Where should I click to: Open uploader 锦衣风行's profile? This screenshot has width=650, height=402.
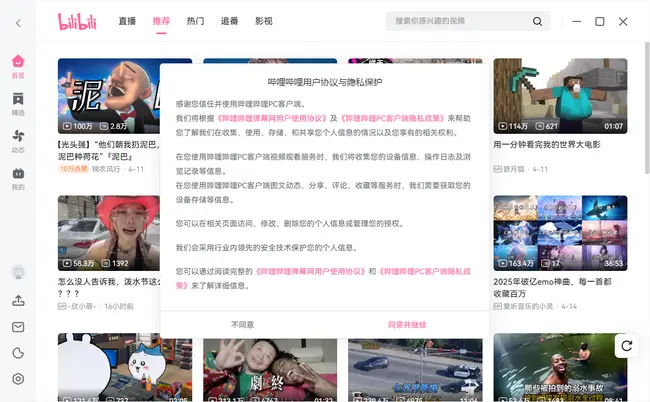[x=106, y=169]
